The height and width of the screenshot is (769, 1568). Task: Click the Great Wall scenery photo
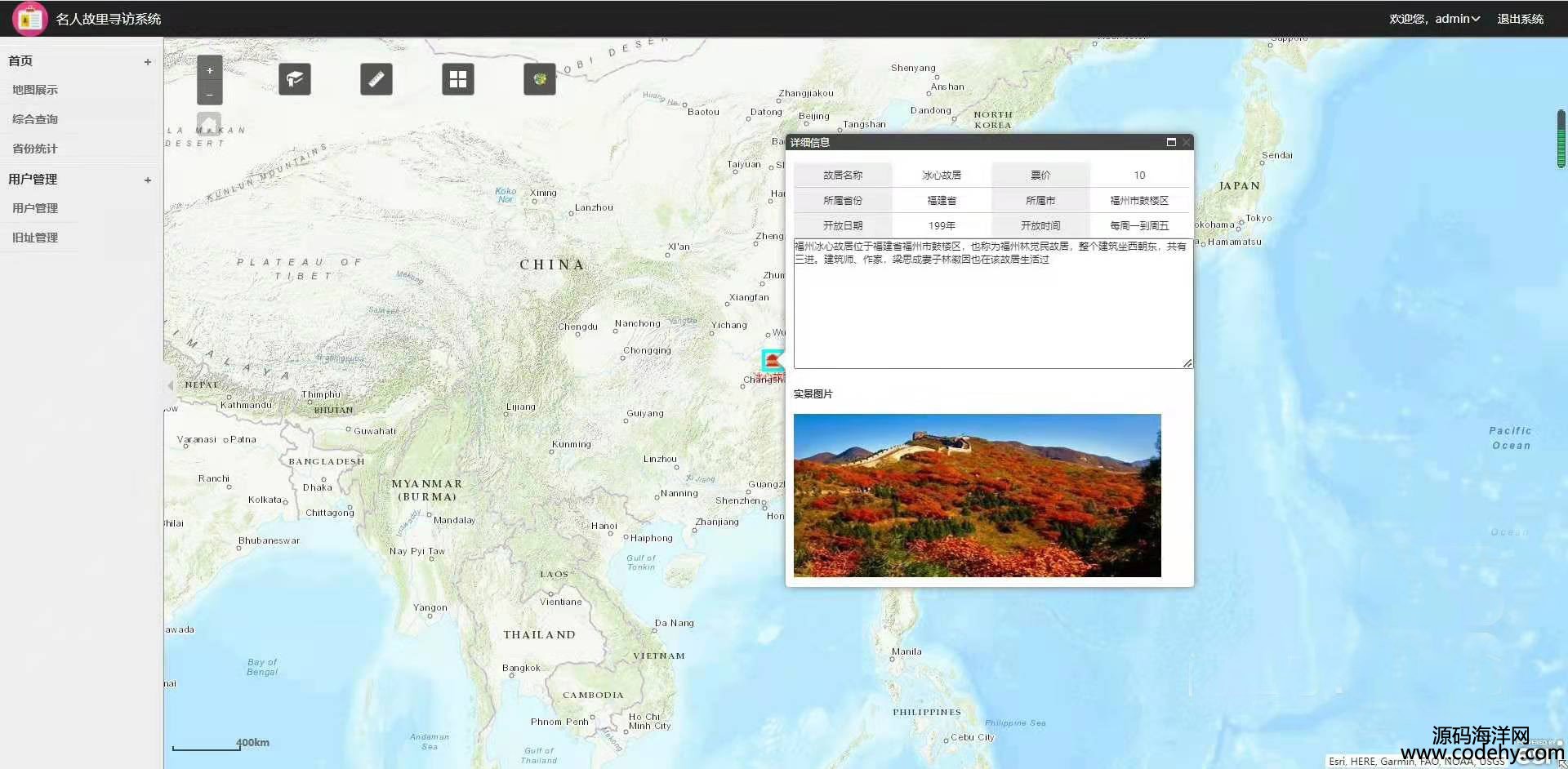(978, 496)
